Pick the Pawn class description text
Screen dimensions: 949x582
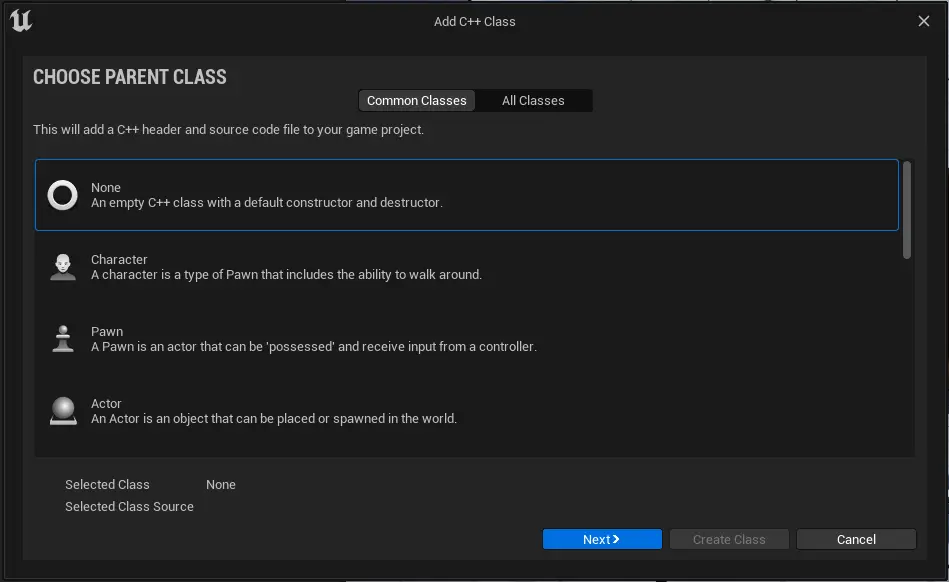click(x=313, y=347)
